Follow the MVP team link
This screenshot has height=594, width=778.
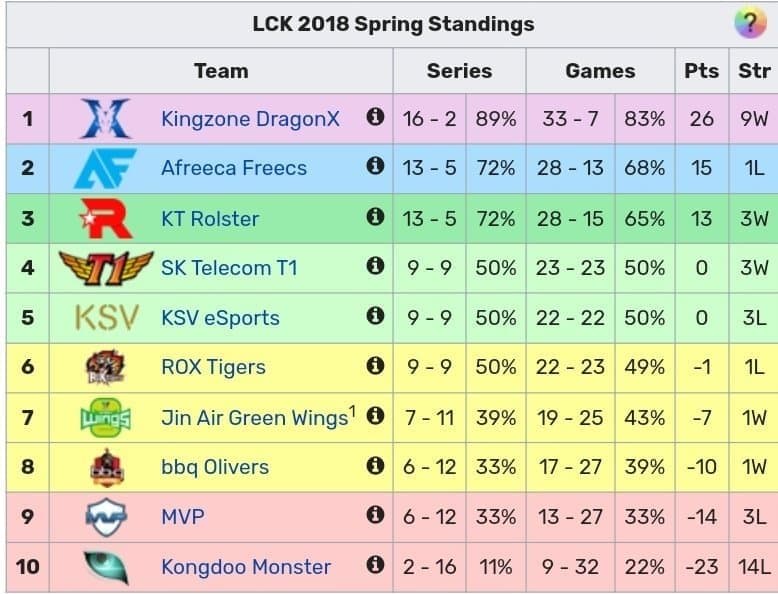click(183, 517)
